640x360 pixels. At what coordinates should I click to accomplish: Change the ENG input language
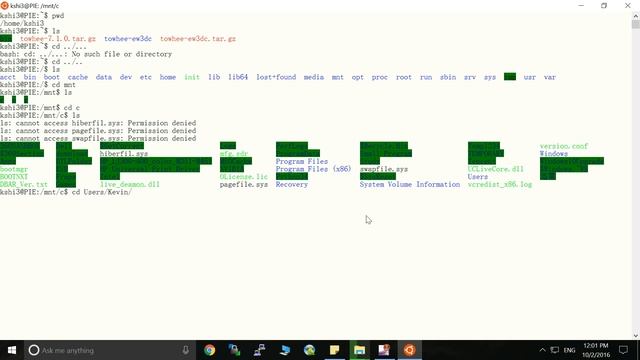pos(569,350)
